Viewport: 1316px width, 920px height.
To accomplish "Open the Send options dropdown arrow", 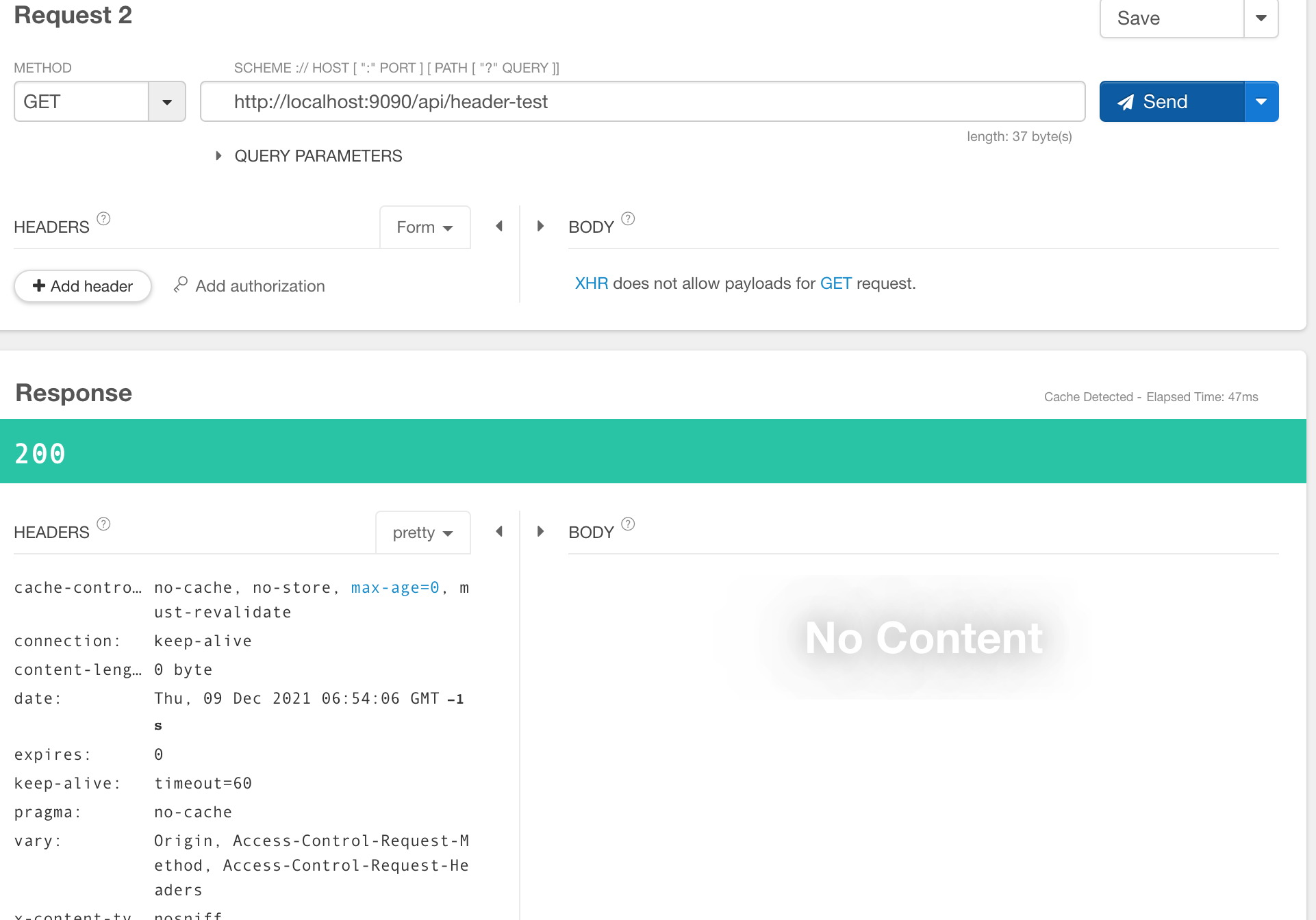I will [x=1261, y=102].
